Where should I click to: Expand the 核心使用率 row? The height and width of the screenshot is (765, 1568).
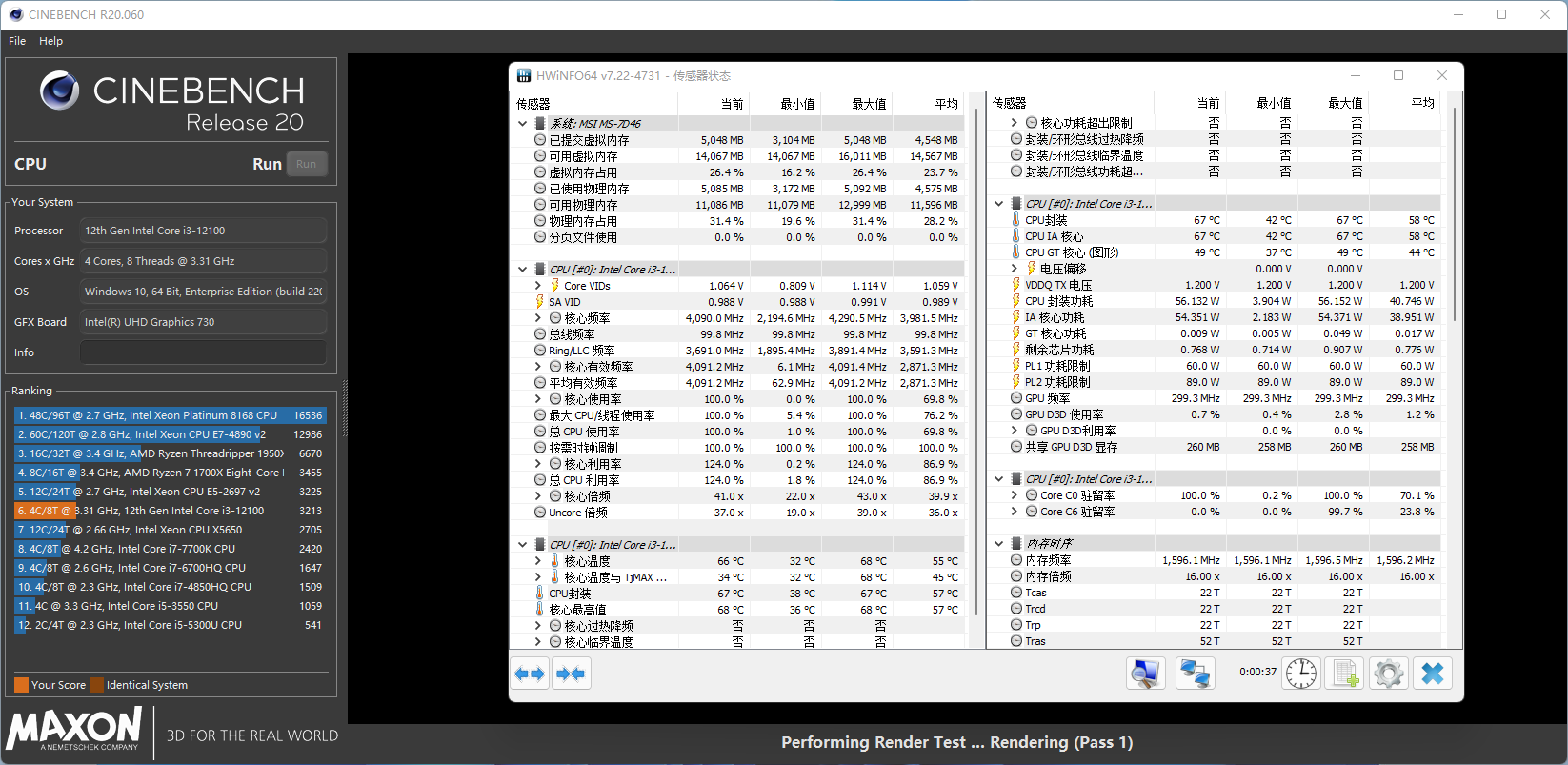coord(538,399)
